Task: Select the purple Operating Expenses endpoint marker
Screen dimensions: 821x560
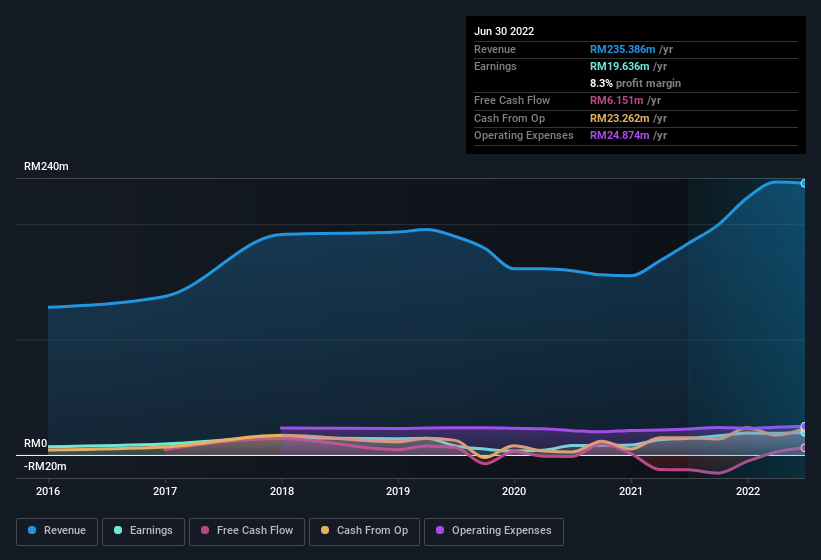Action: pos(803,427)
